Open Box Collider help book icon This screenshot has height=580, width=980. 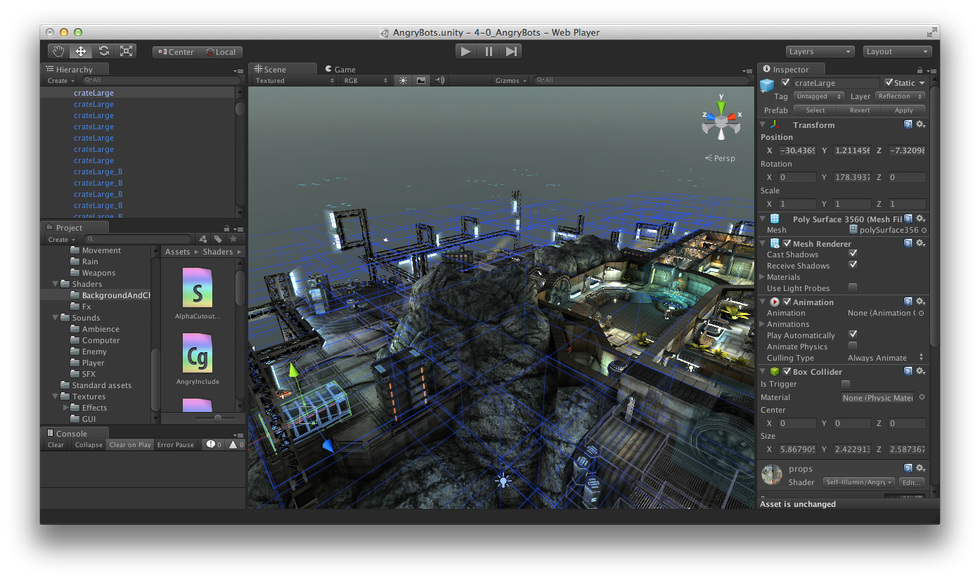(908, 372)
